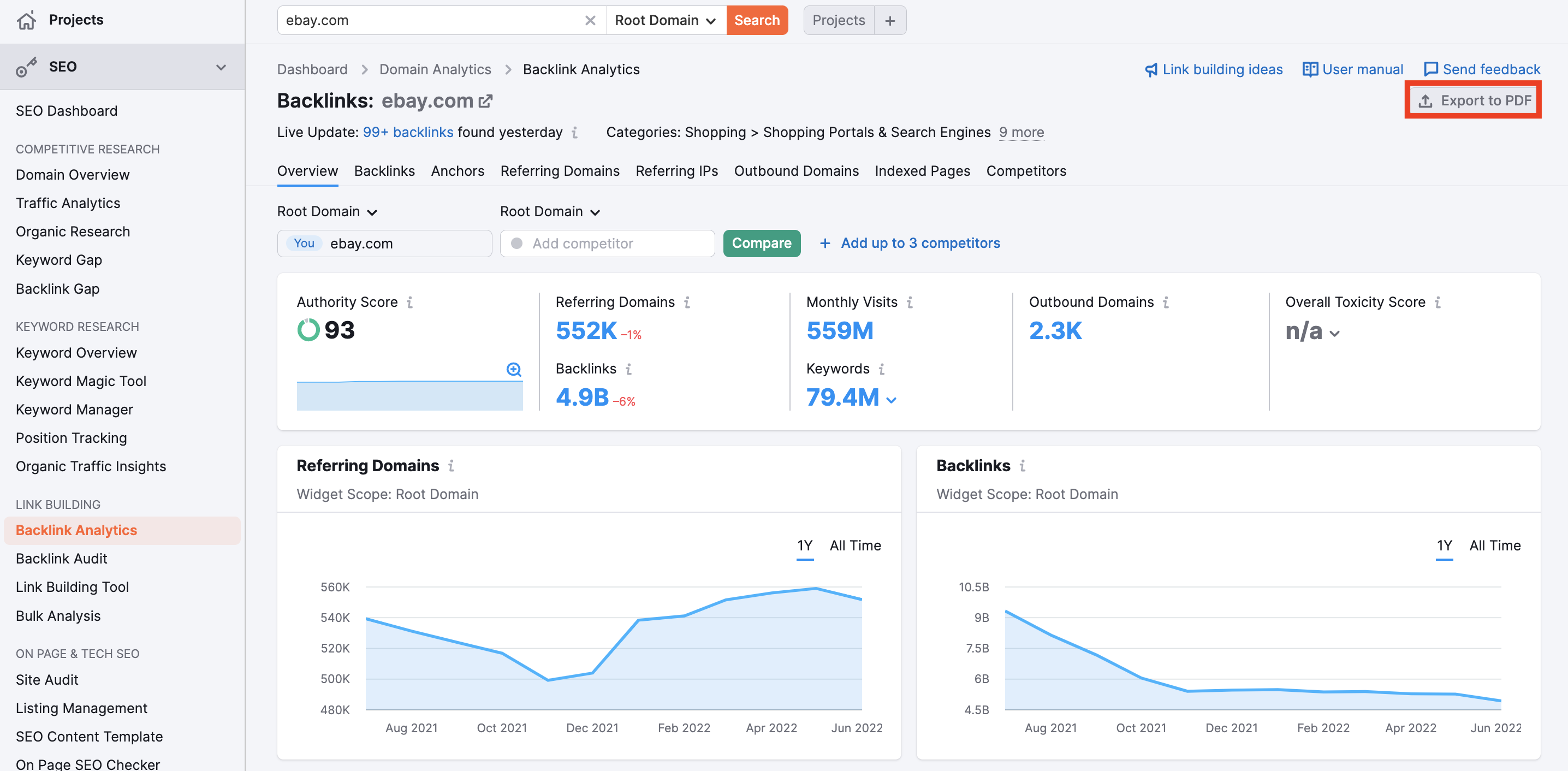Image resolution: width=1568 pixels, height=771 pixels.
Task: Open Root Domain dropdown above Add competitor
Action: pyautogui.click(x=550, y=212)
